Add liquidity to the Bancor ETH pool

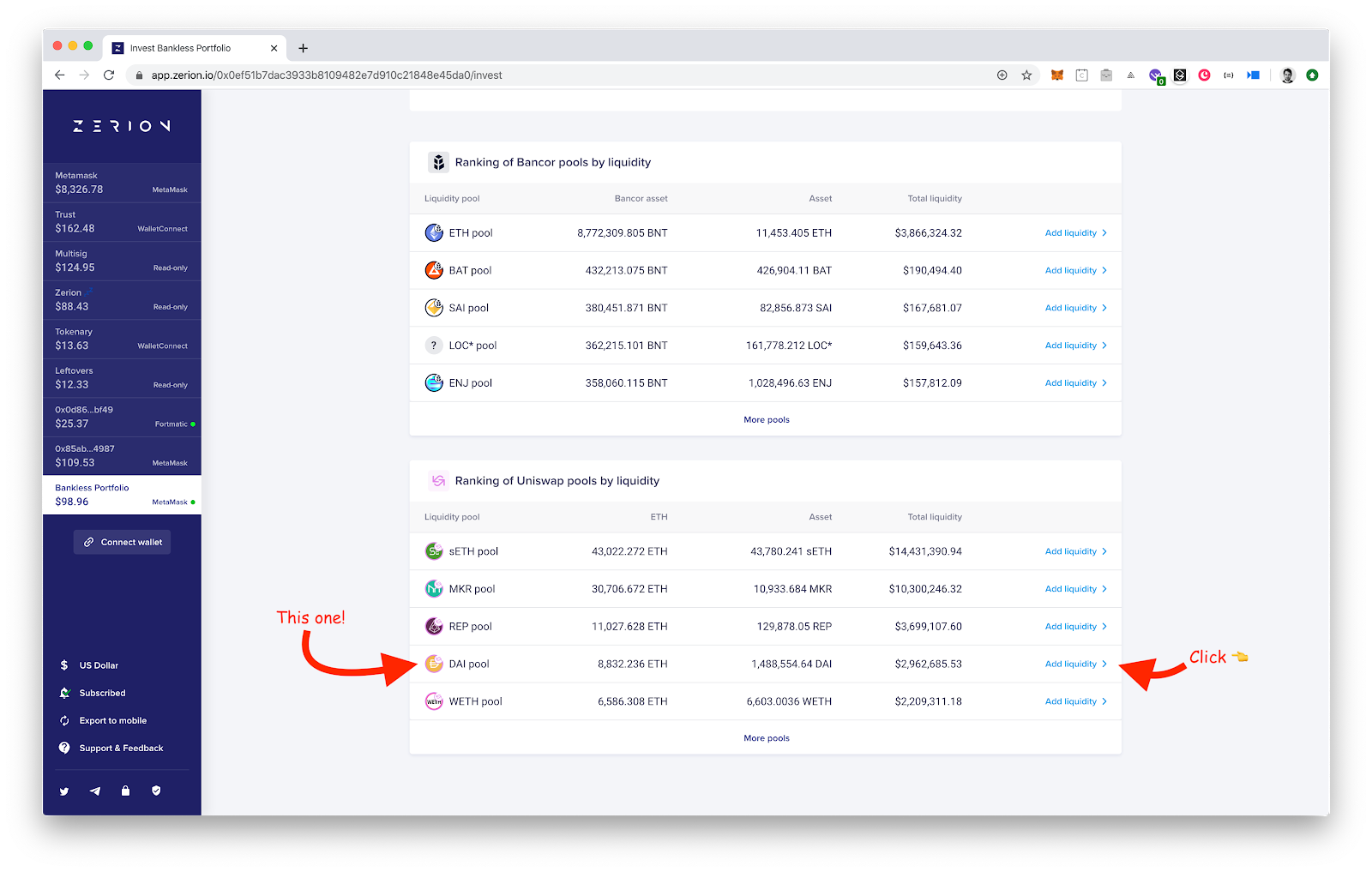point(1076,233)
